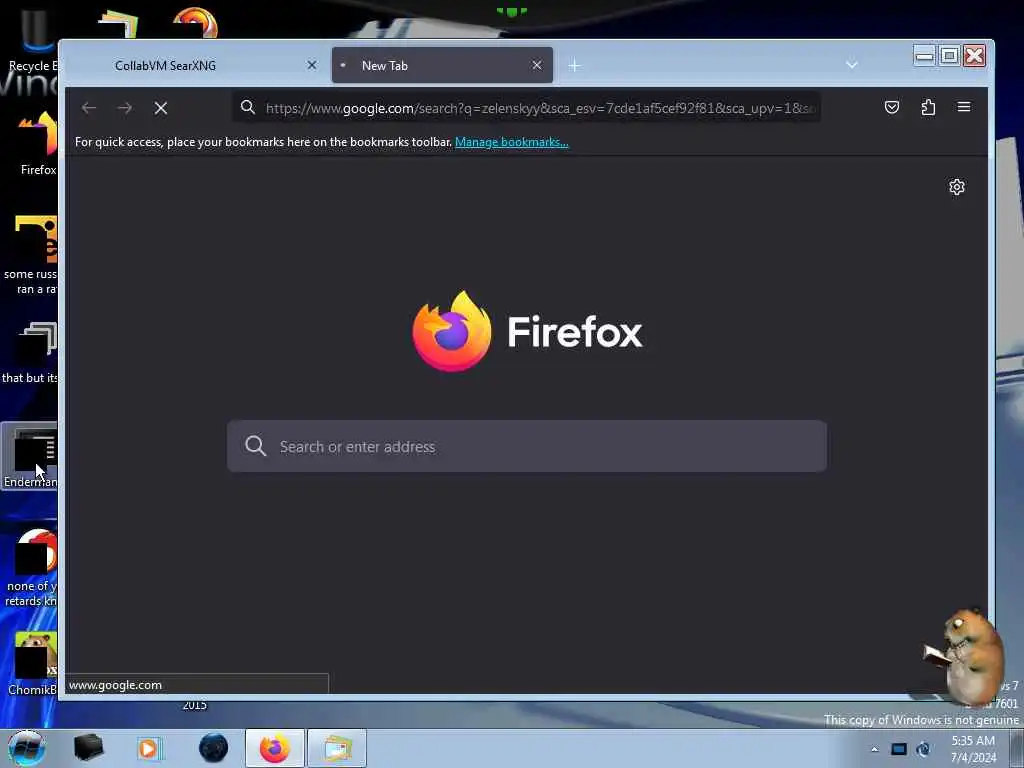The image size is (1024, 768).
Task: Go back to previous page
Action: 89,108
